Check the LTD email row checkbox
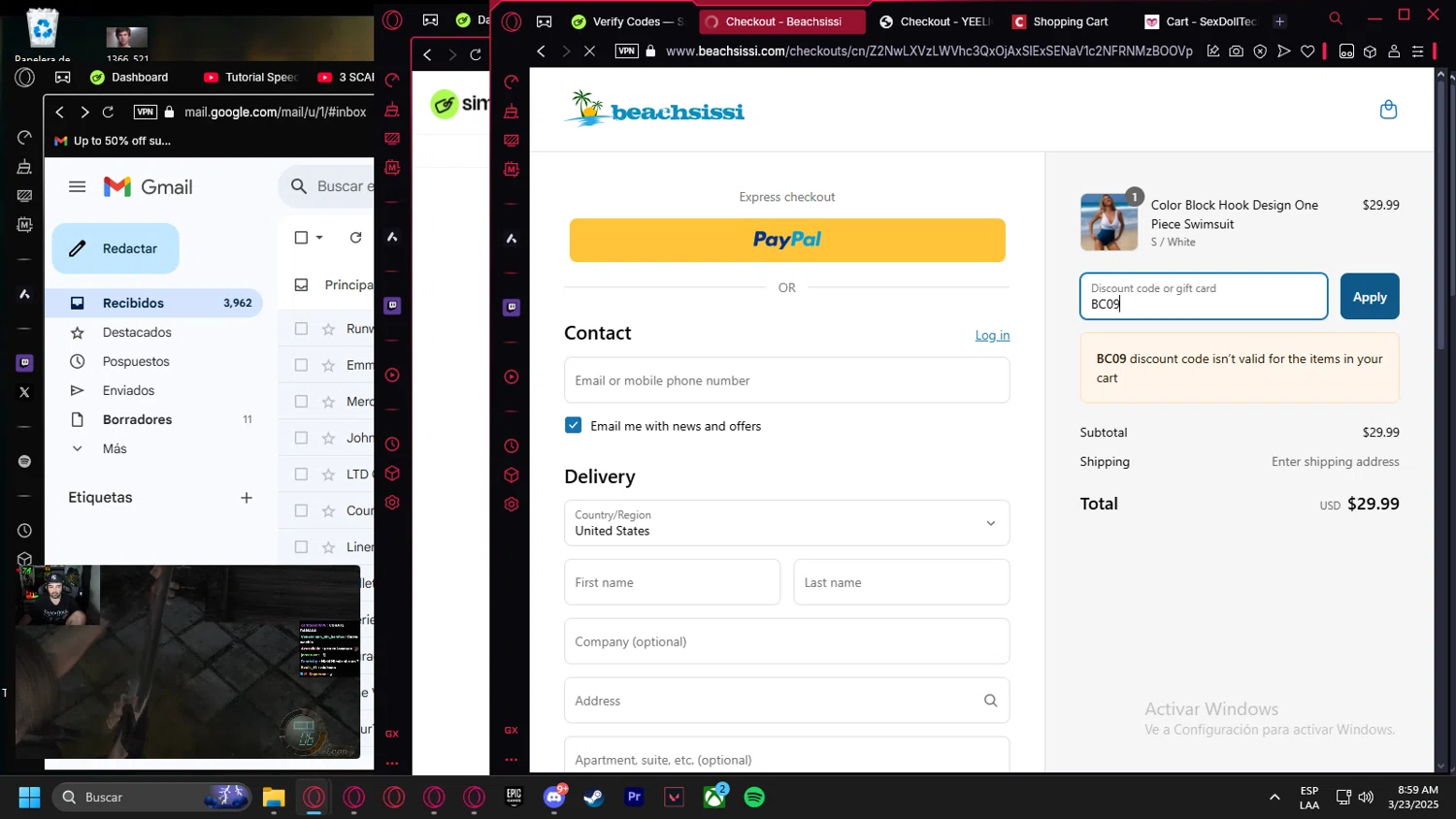The image size is (1456, 819). click(301, 475)
